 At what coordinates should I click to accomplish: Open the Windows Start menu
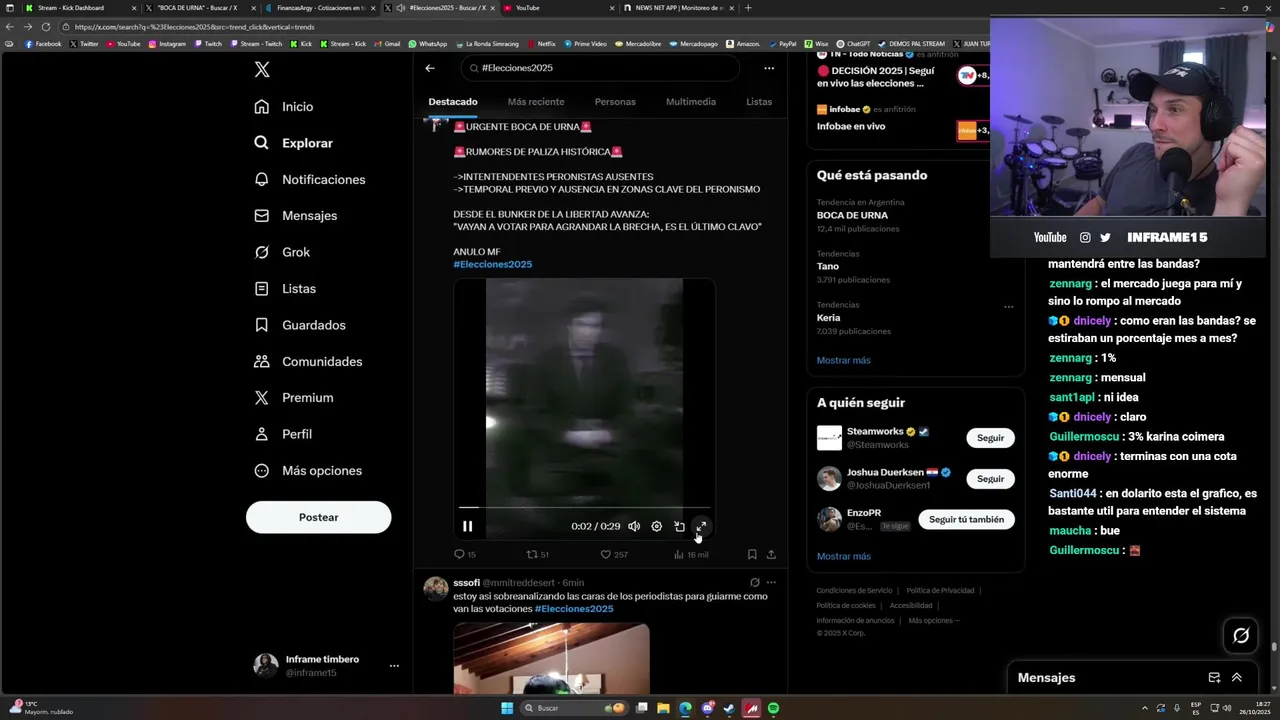coord(507,708)
